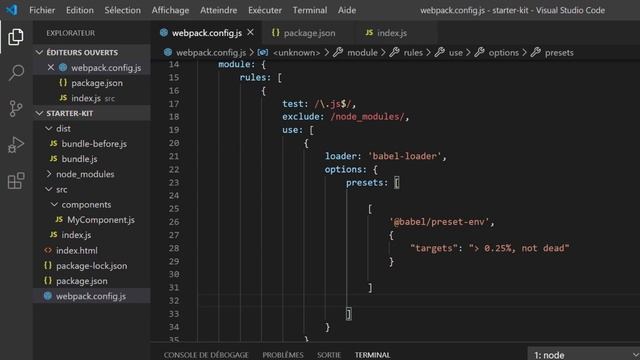
Task: Click wrench icon before rules breadcrumb
Action: click(x=394, y=52)
